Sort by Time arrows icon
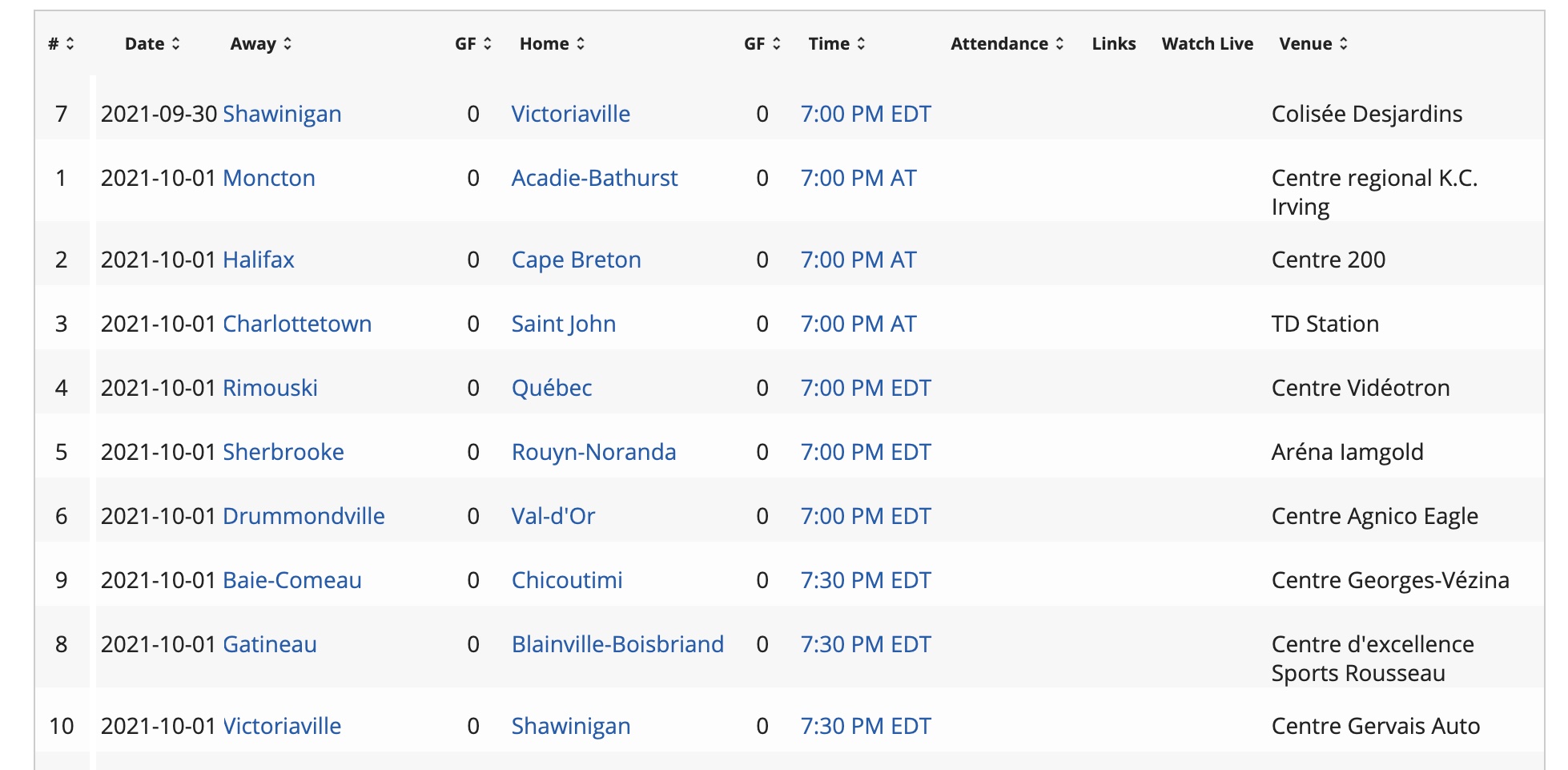 [x=862, y=44]
